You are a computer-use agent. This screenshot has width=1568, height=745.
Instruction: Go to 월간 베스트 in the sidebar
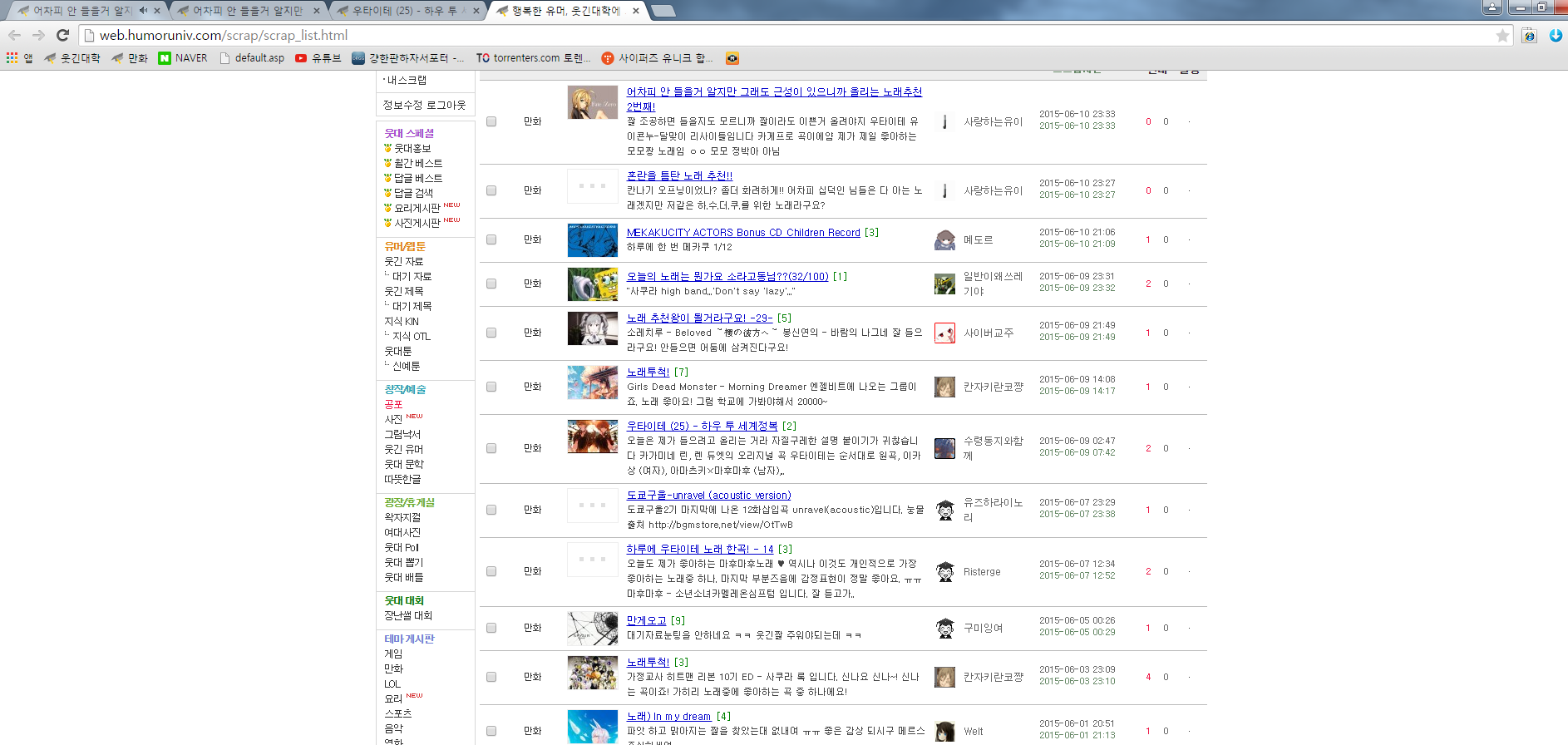point(417,163)
